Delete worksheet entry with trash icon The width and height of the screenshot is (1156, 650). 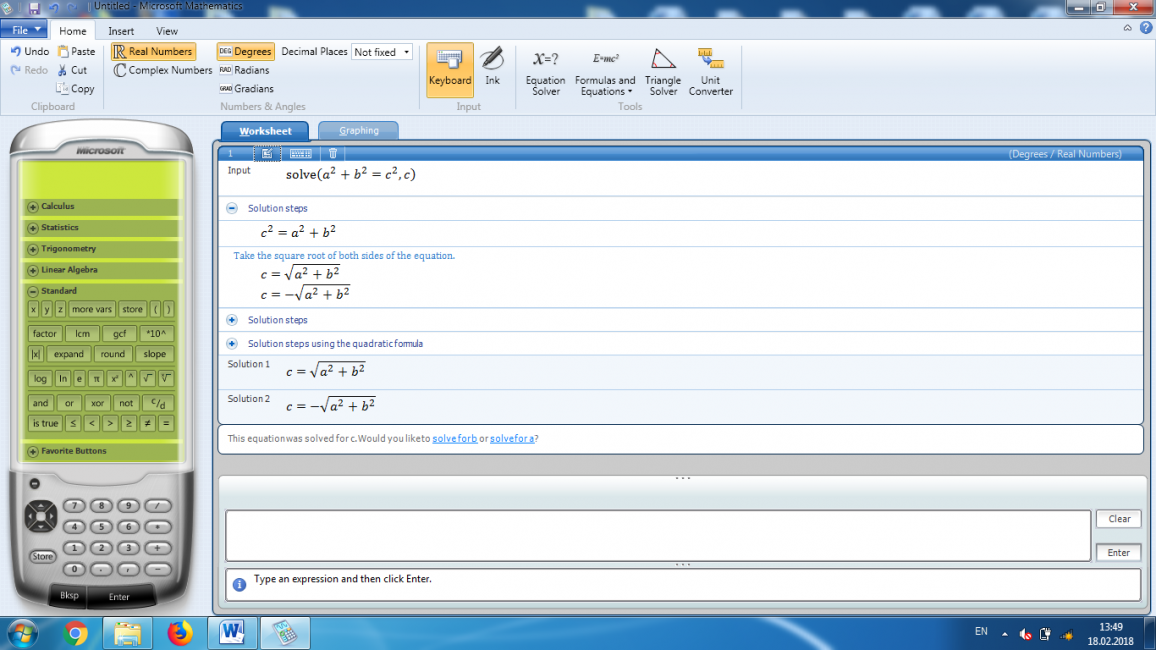coord(333,154)
